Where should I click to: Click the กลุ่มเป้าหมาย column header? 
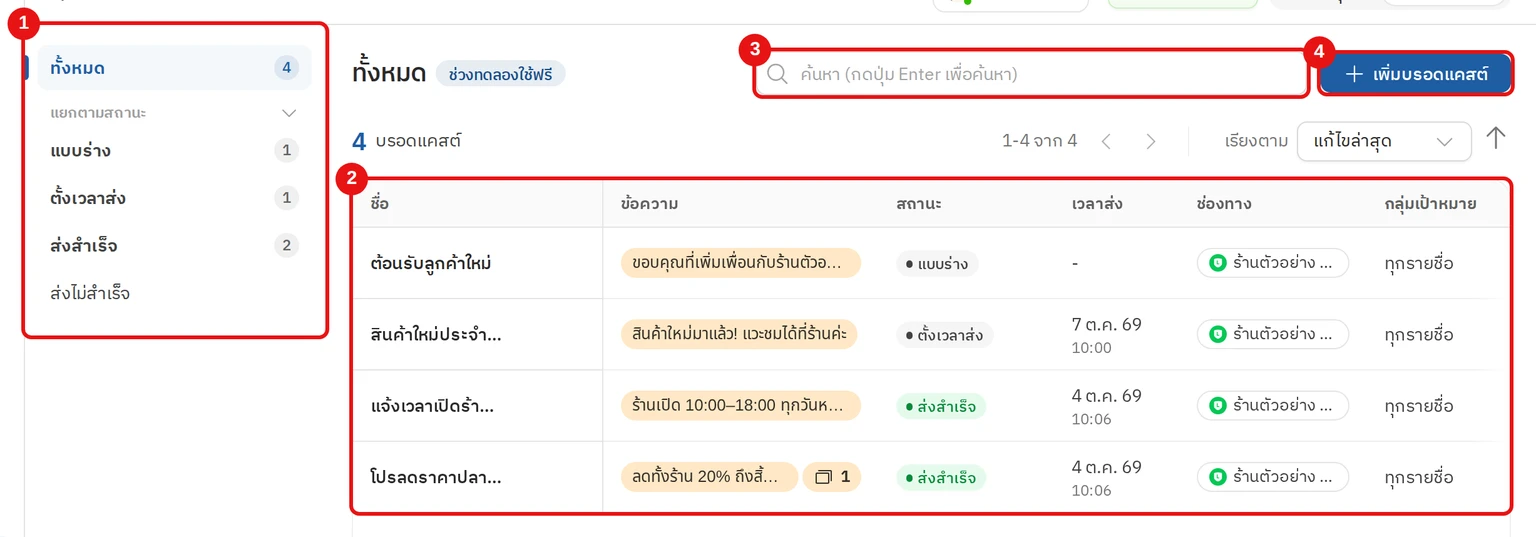coord(1430,204)
